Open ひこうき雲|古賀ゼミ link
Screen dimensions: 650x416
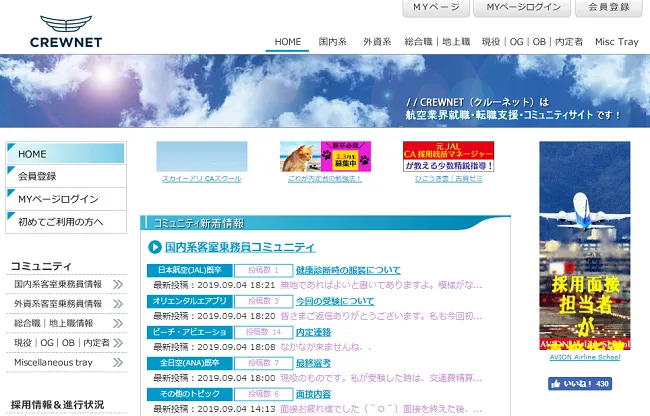449,179
